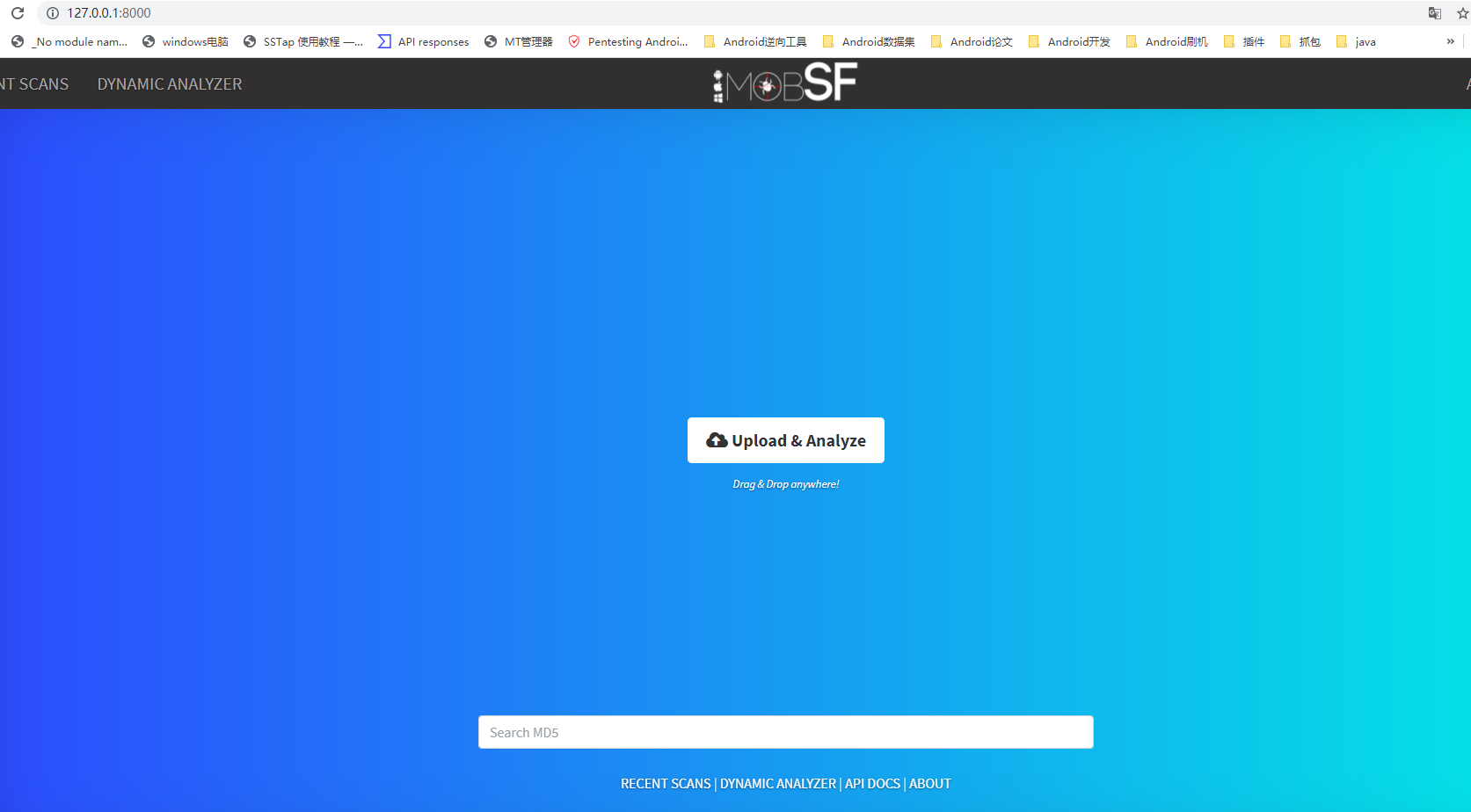Click the 'Drag & Drop anywhere!' text

(x=786, y=484)
